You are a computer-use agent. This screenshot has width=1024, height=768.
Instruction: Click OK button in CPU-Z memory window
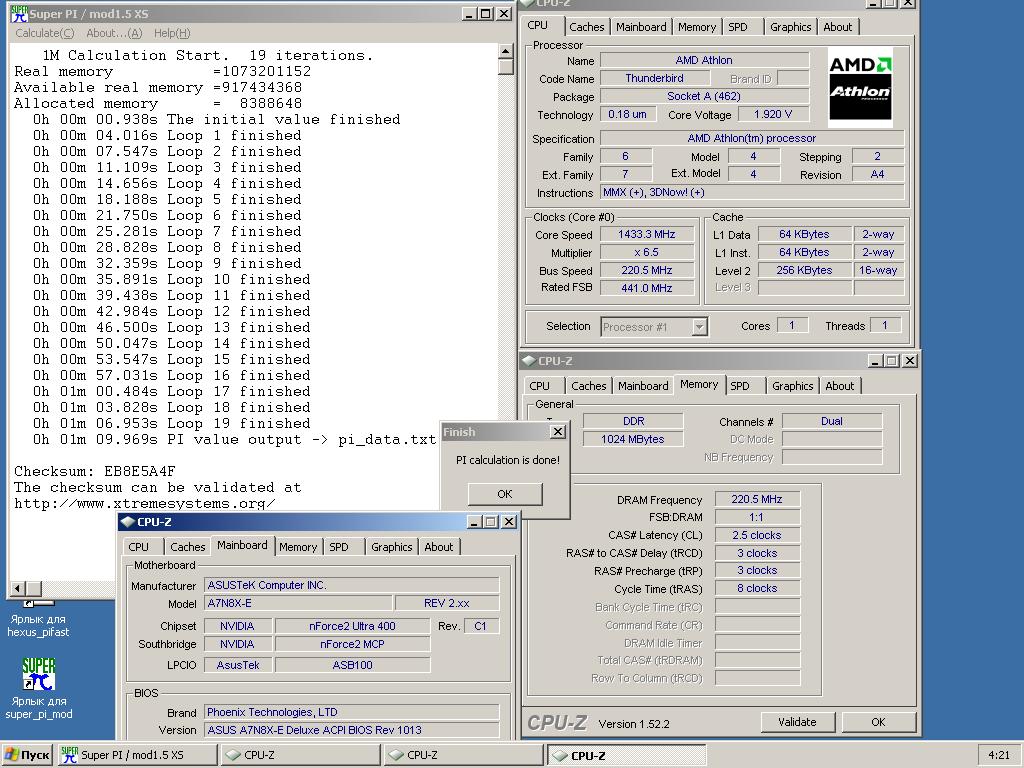click(x=878, y=722)
